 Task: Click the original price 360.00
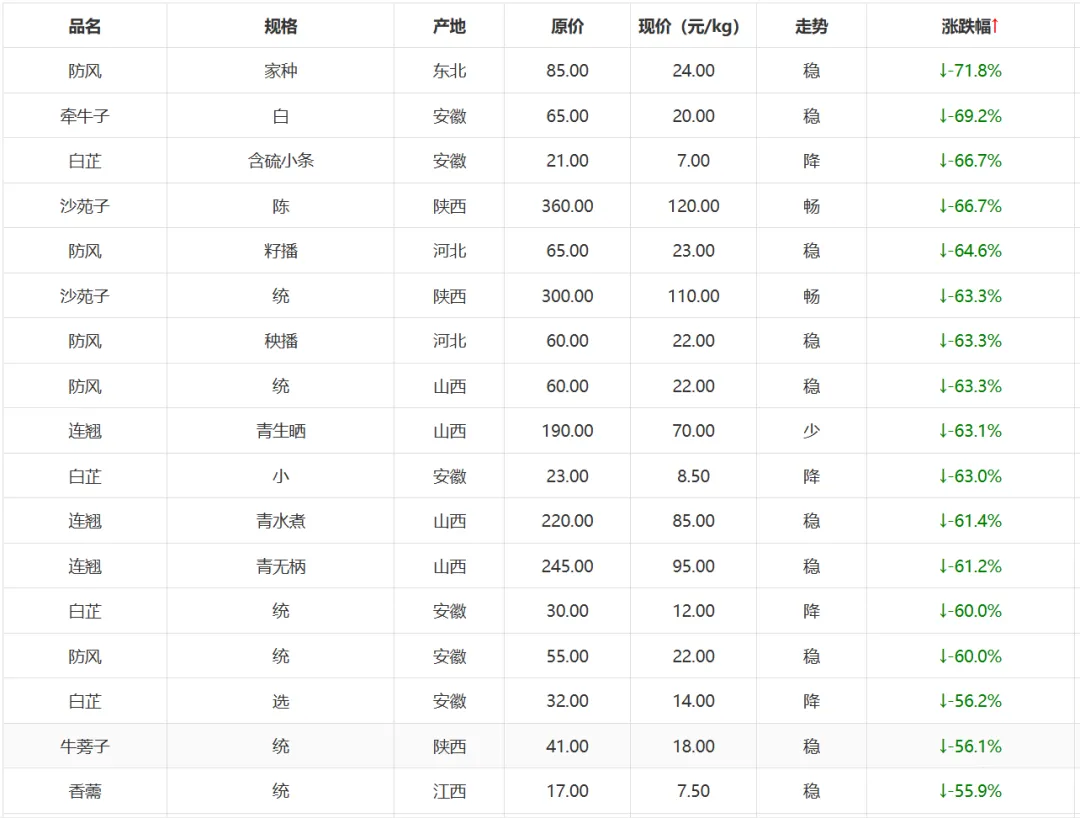click(x=567, y=206)
